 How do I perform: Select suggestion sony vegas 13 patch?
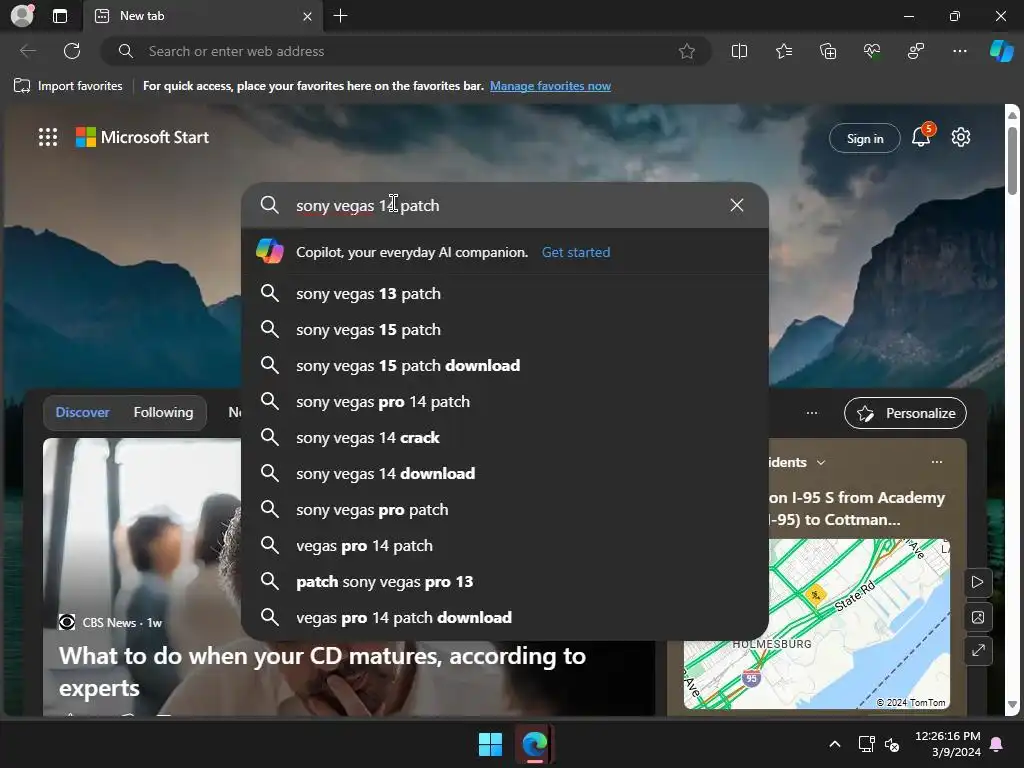coord(504,293)
